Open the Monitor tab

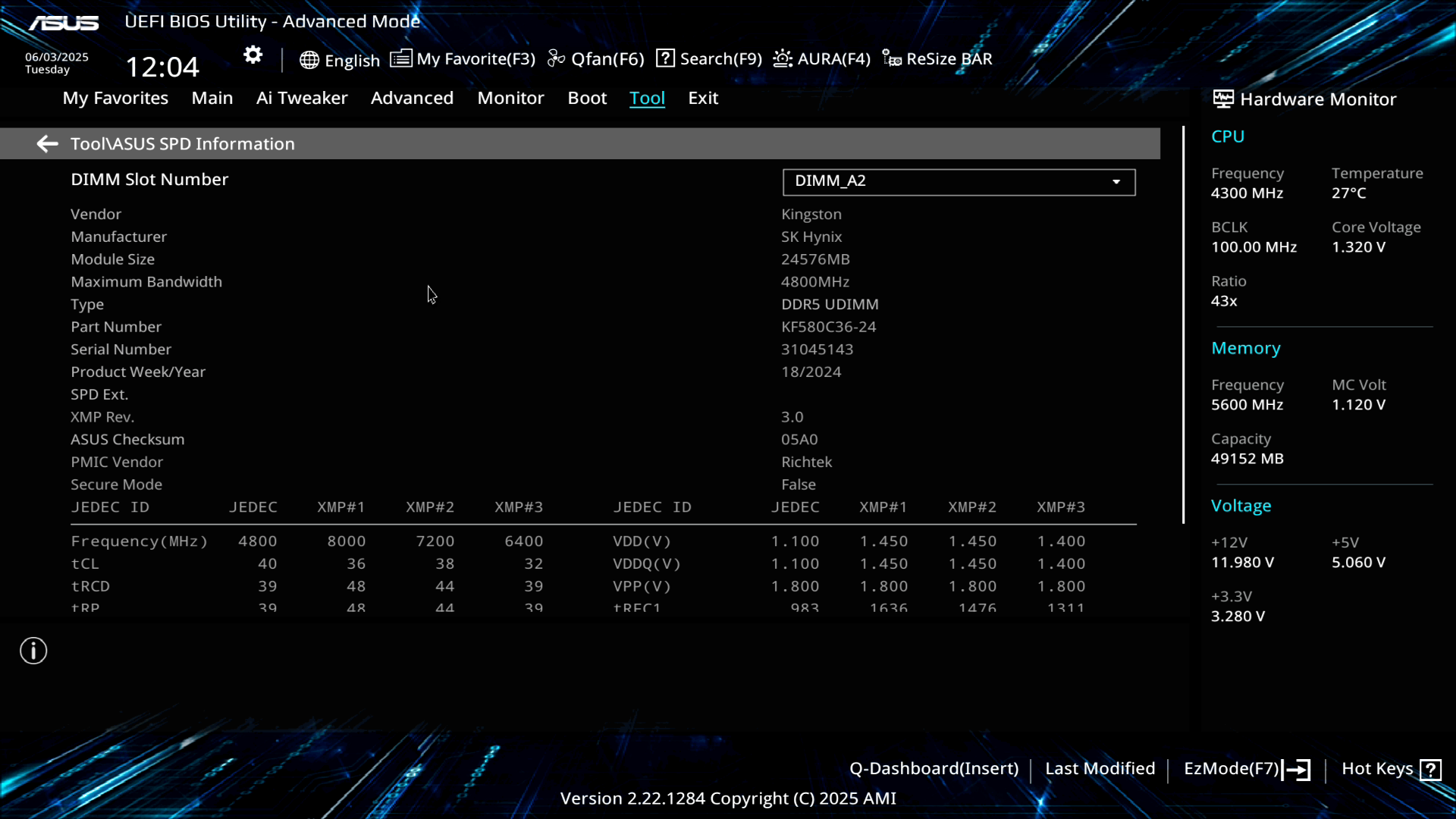pos(510,98)
